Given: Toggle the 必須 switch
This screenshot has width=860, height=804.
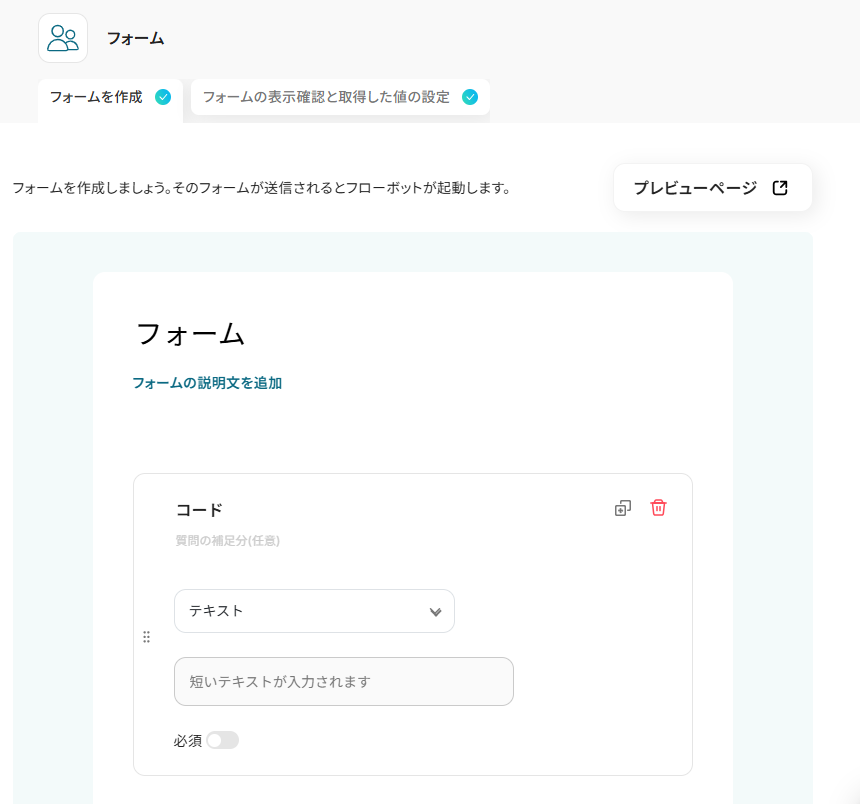Looking at the screenshot, I should pyautogui.click(x=223, y=740).
